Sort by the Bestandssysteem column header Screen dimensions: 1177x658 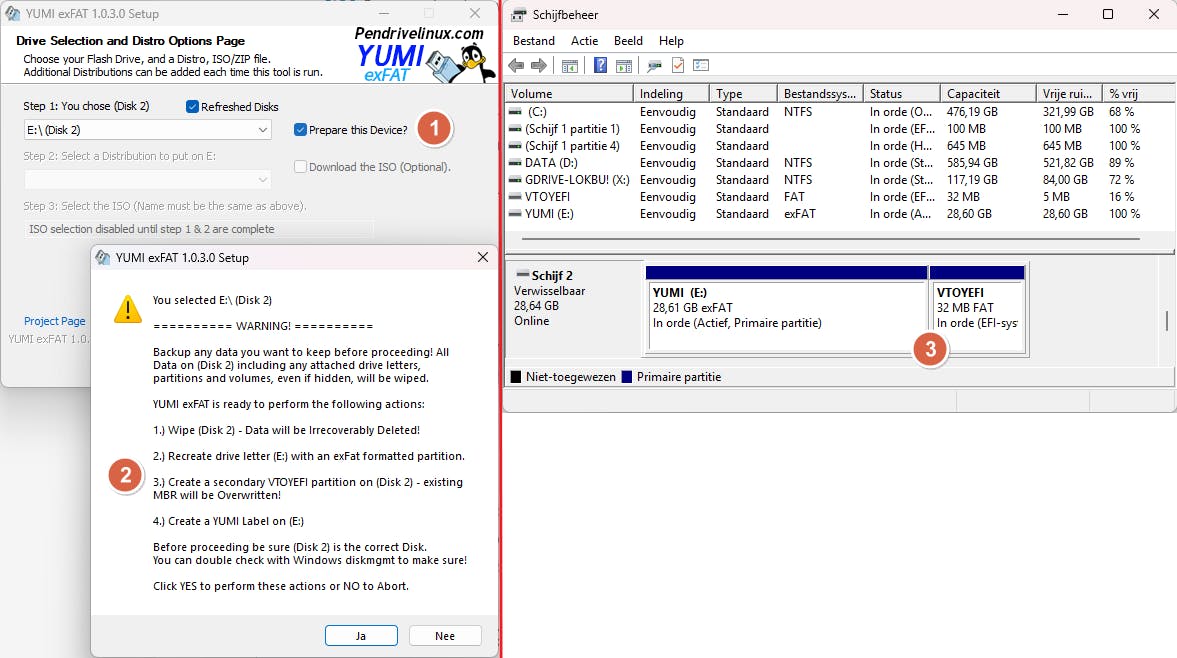click(820, 93)
